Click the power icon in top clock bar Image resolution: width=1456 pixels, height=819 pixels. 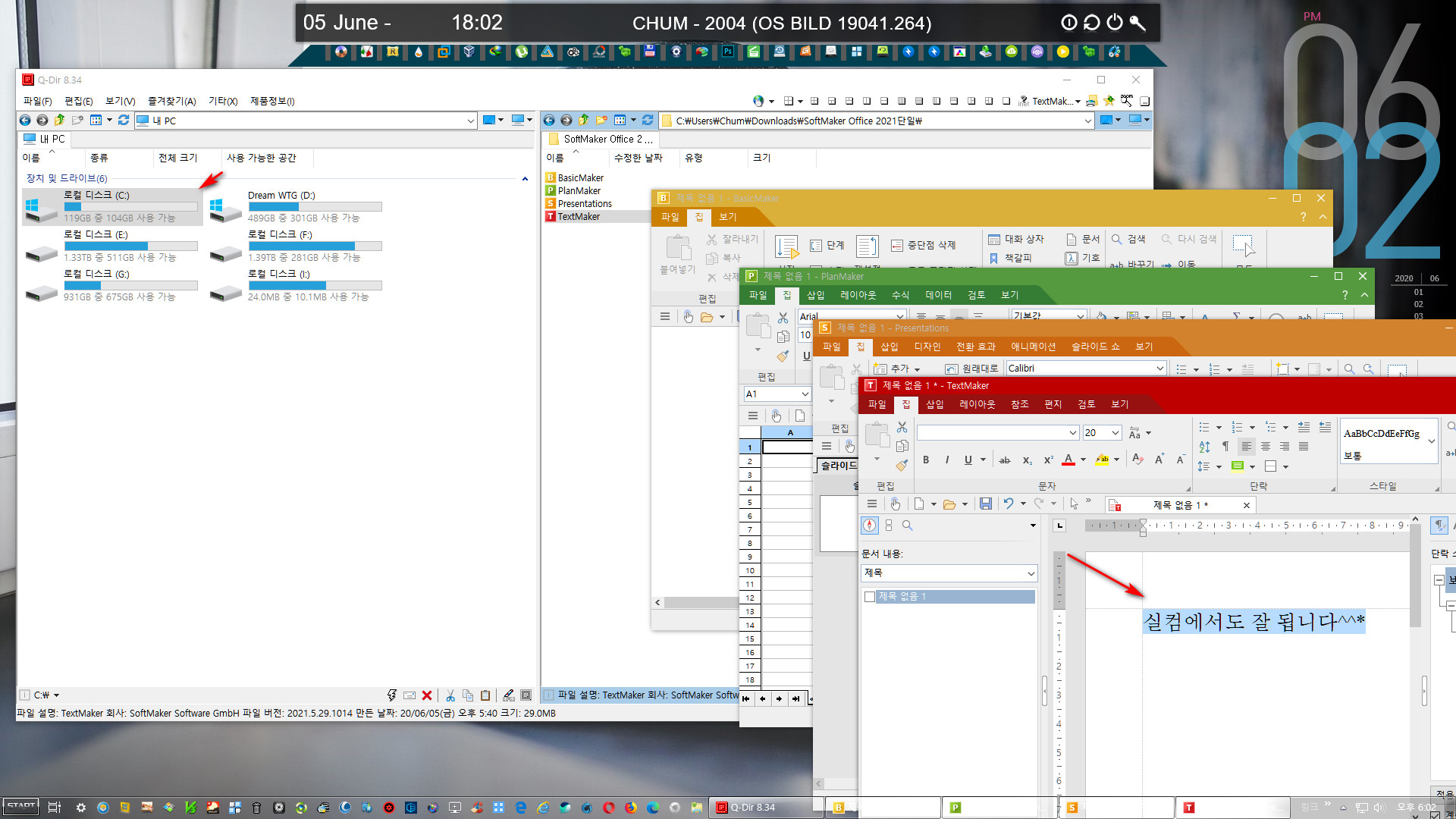(1115, 23)
